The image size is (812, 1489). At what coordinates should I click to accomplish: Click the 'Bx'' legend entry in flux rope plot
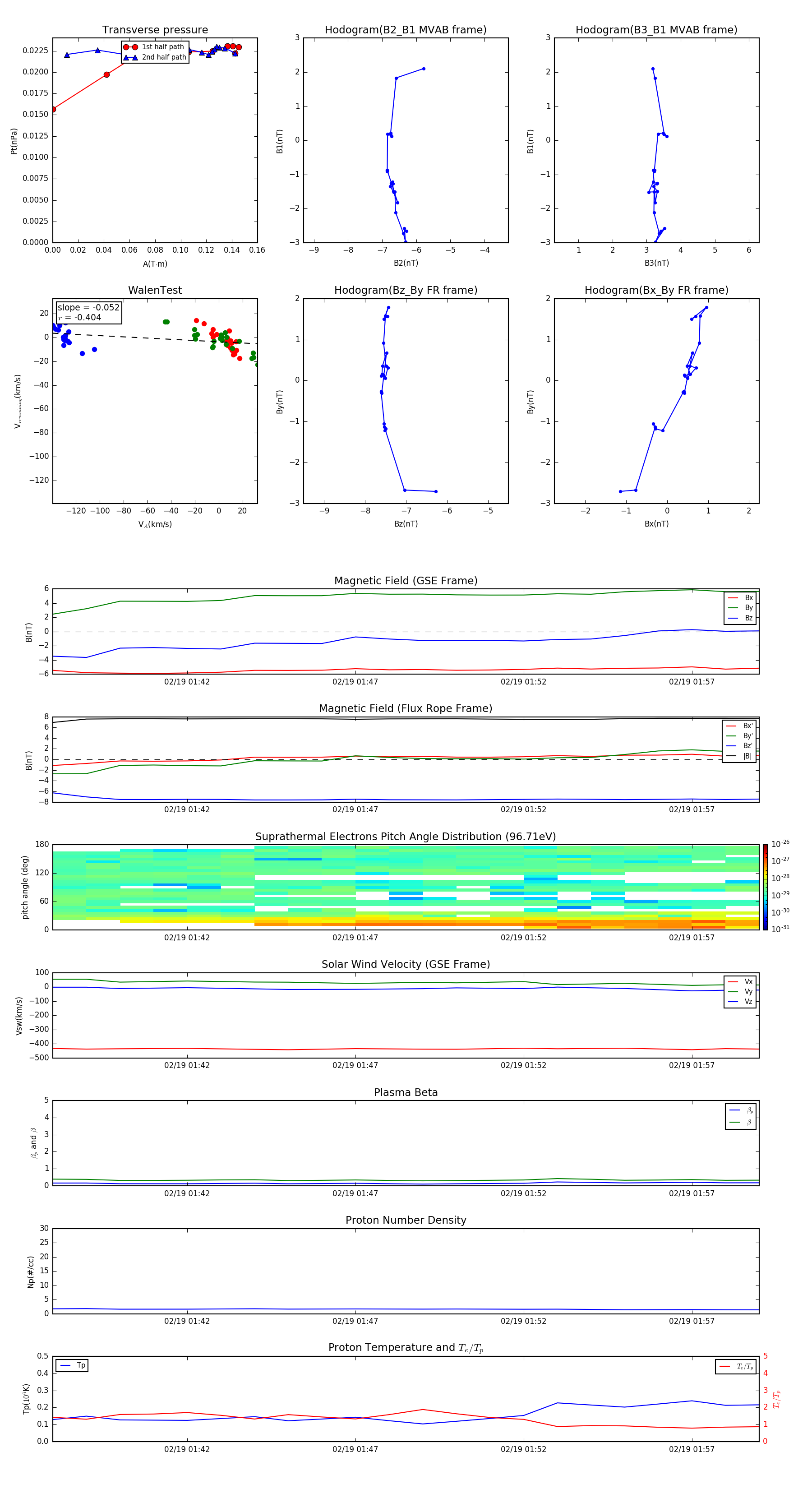coord(739,726)
